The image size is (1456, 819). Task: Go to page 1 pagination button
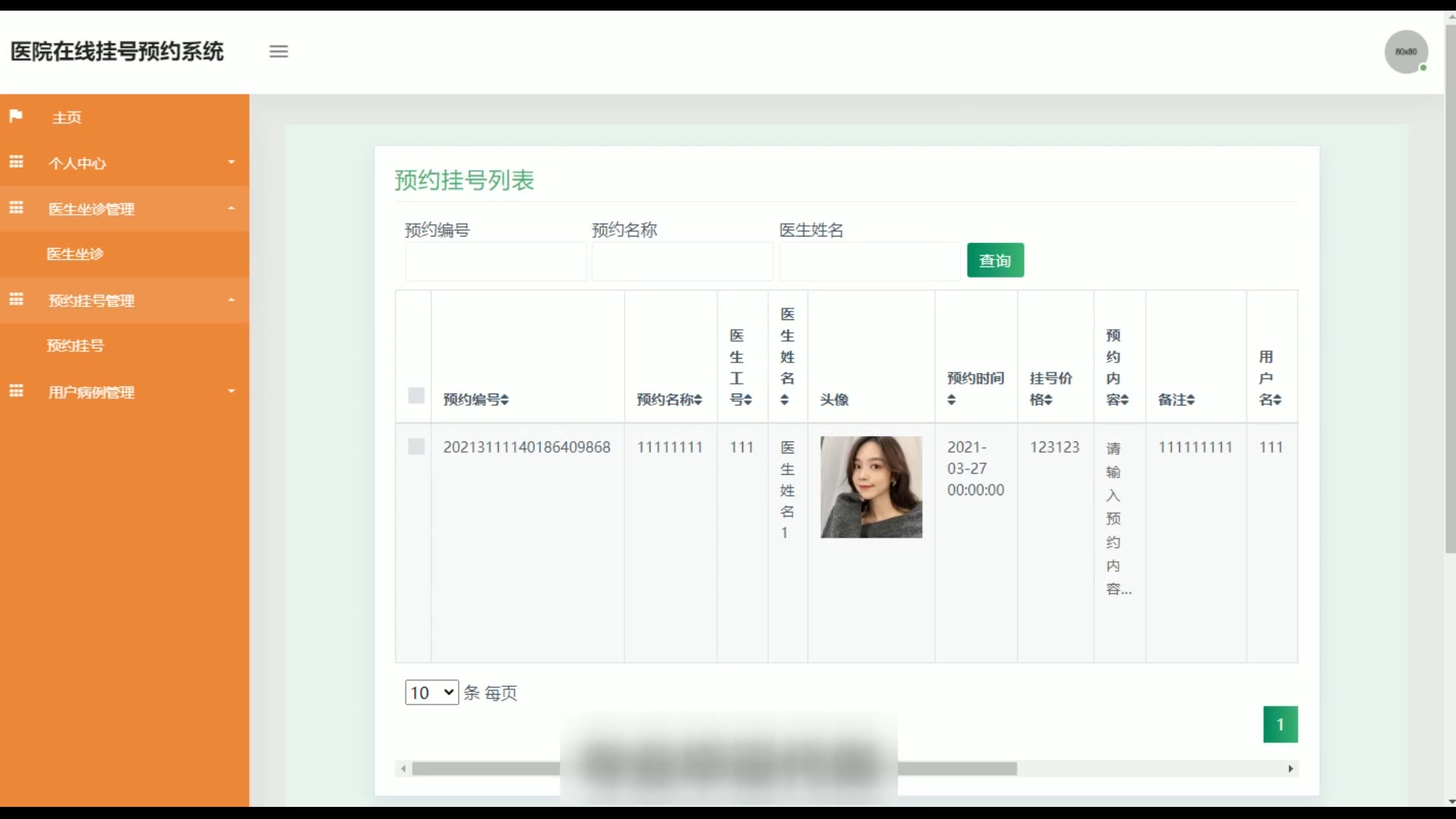1280,724
